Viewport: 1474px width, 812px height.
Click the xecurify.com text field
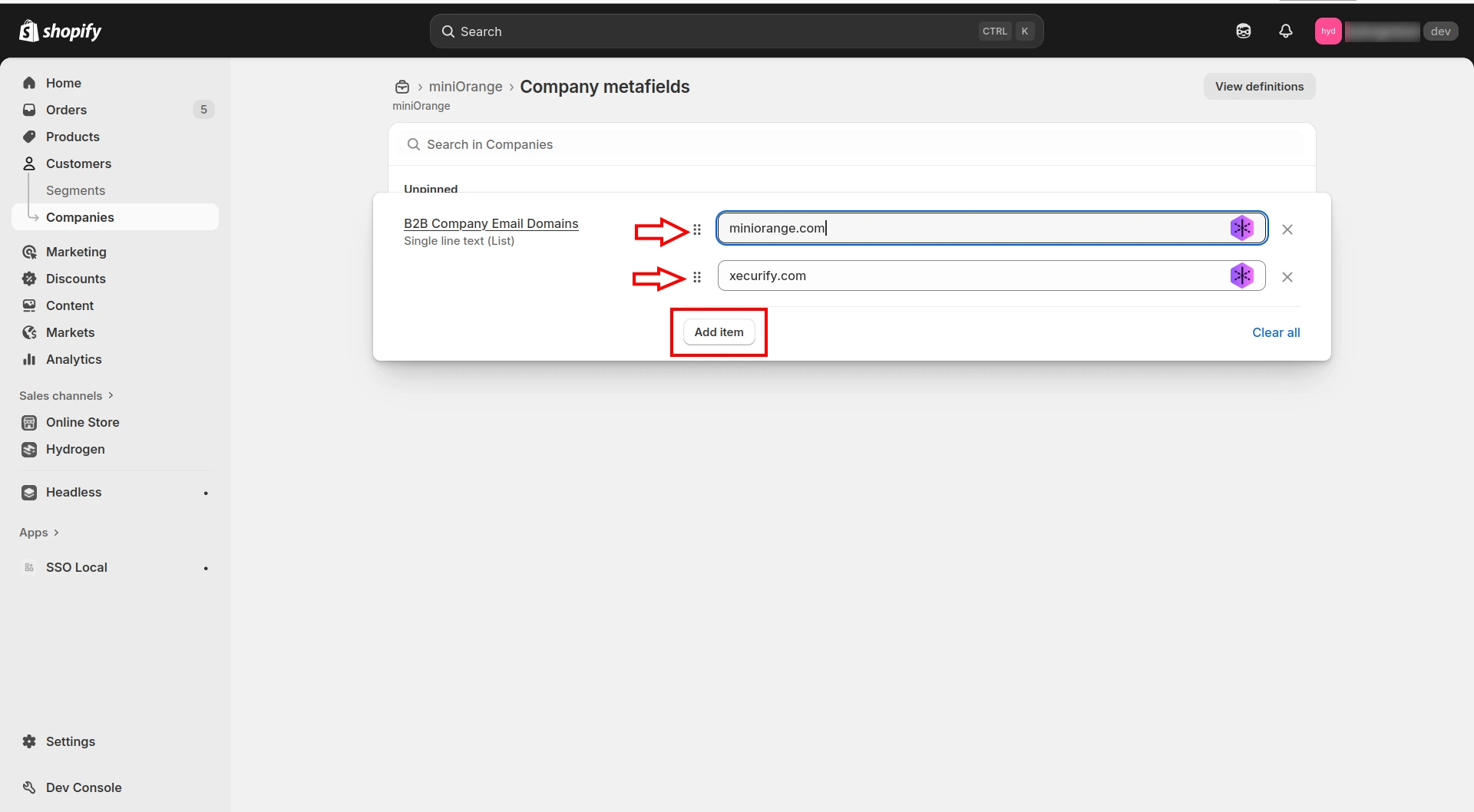point(967,276)
